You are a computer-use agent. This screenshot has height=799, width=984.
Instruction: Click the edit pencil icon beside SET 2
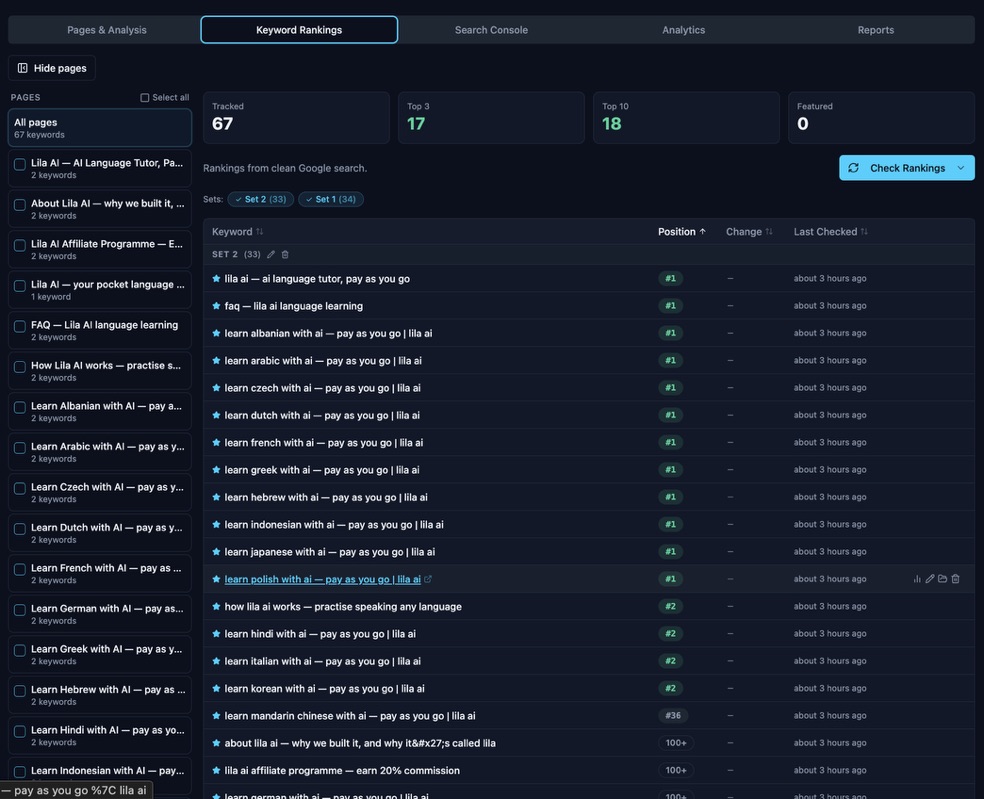pyautogui.click(x=270, y=254)
